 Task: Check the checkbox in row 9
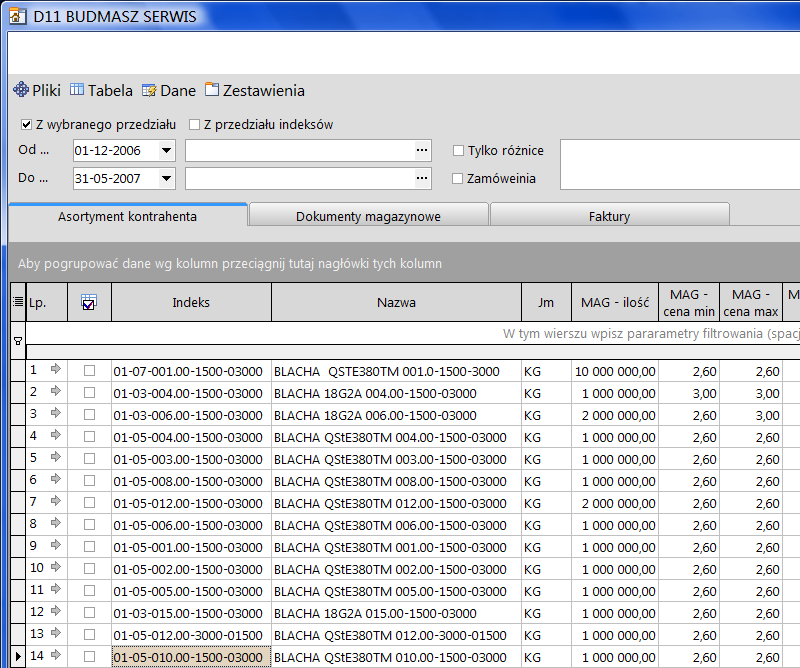pyautogui.click(x=89, y=546)
